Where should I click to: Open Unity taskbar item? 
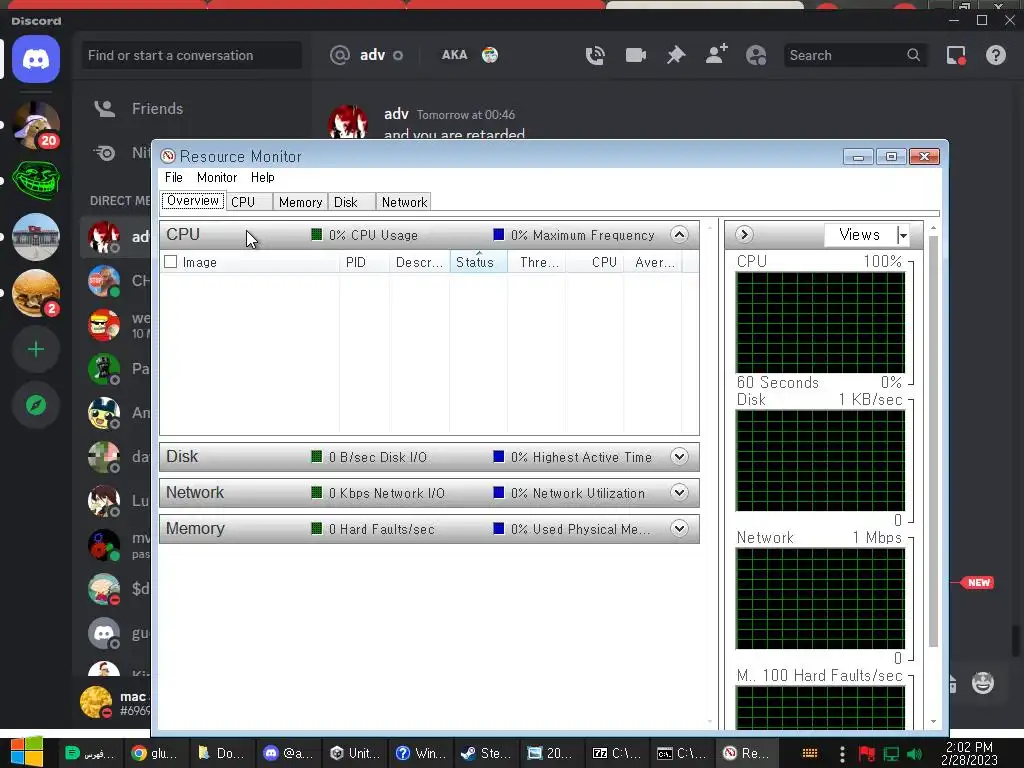click(354, 753)
